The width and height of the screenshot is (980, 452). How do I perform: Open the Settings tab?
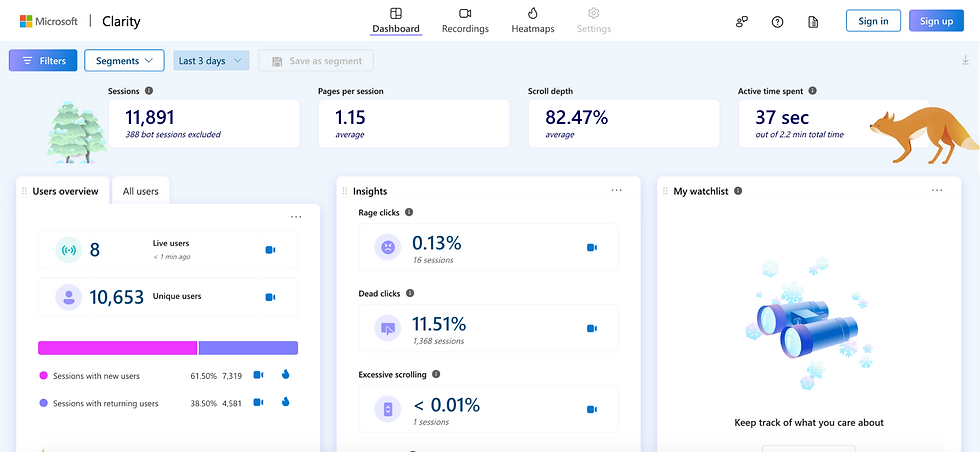(594, 21)
